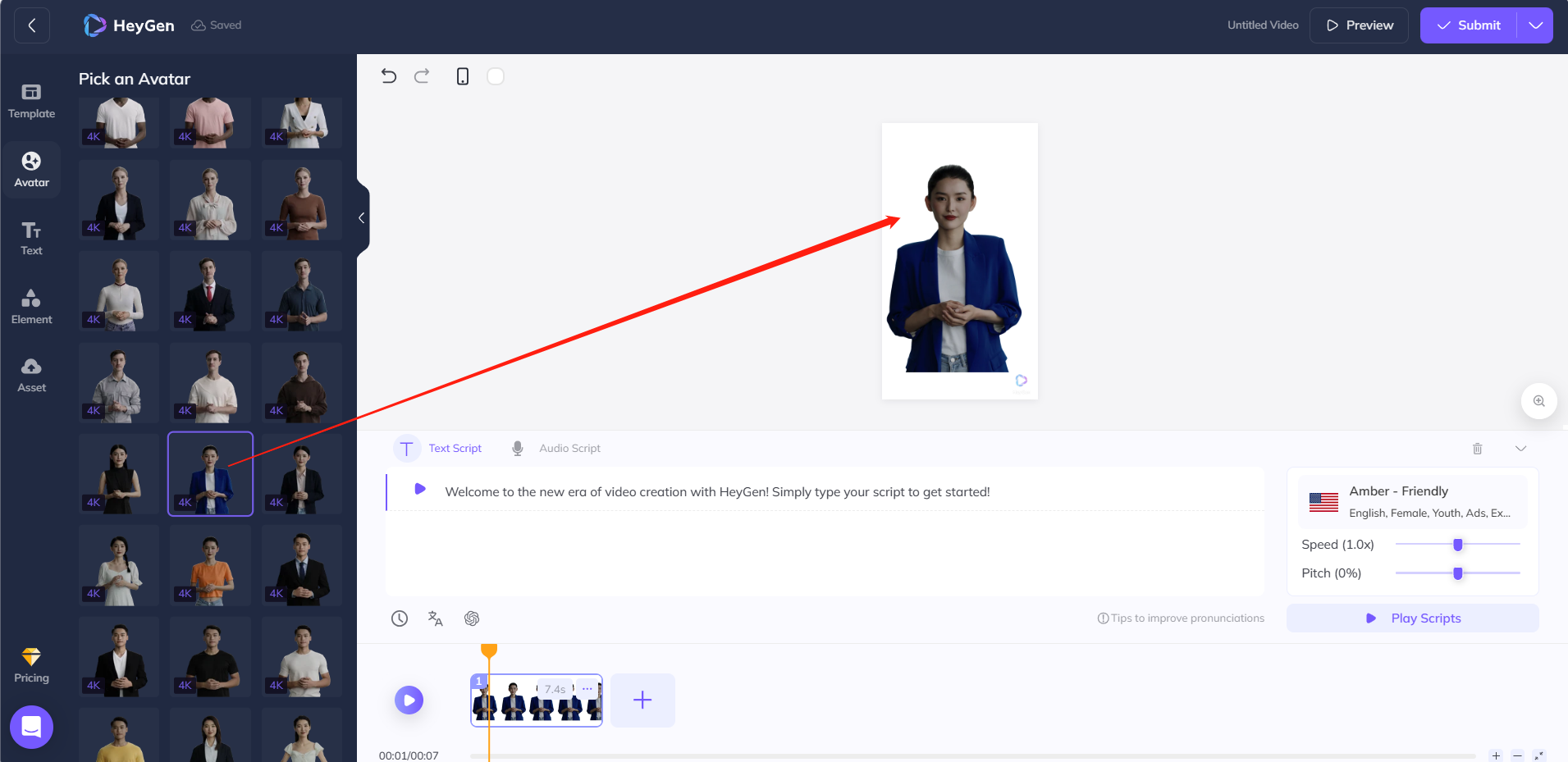Switch the canvas orientation with the phone icon
Image resolution: width=1568 pixels, height=762 pixels.
click(463, 76)
